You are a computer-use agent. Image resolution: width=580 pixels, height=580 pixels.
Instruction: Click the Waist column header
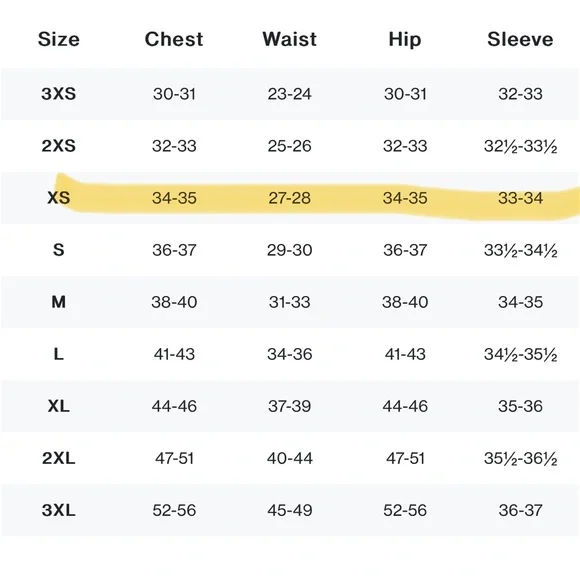pos(289,39)
